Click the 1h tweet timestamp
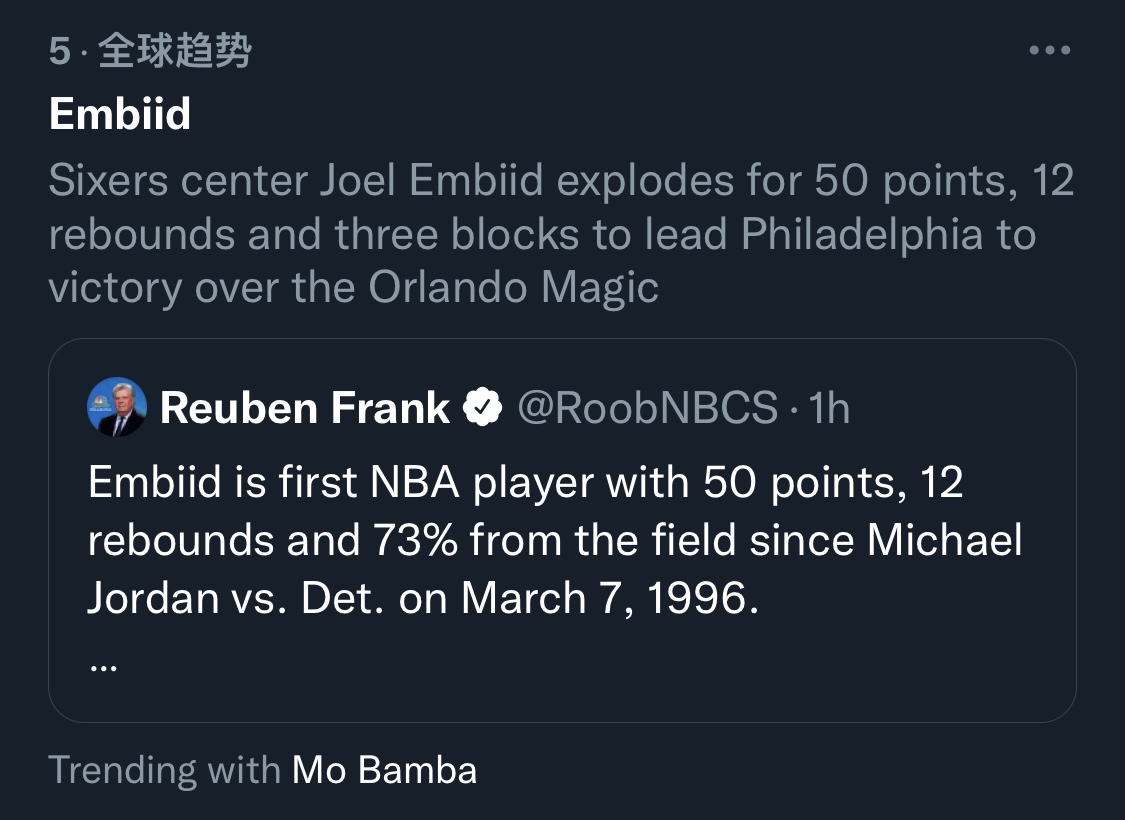1125x820 pixels. (829, 408)
